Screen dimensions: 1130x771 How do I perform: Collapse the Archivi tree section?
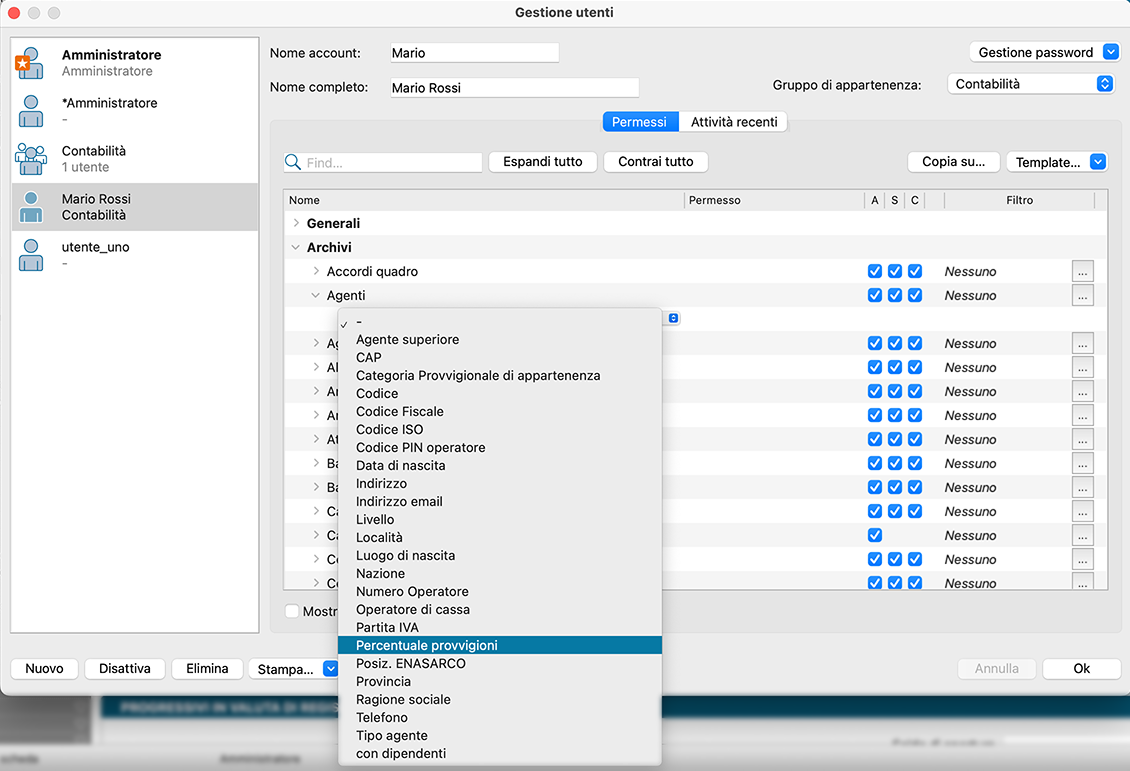pos(297,247)
